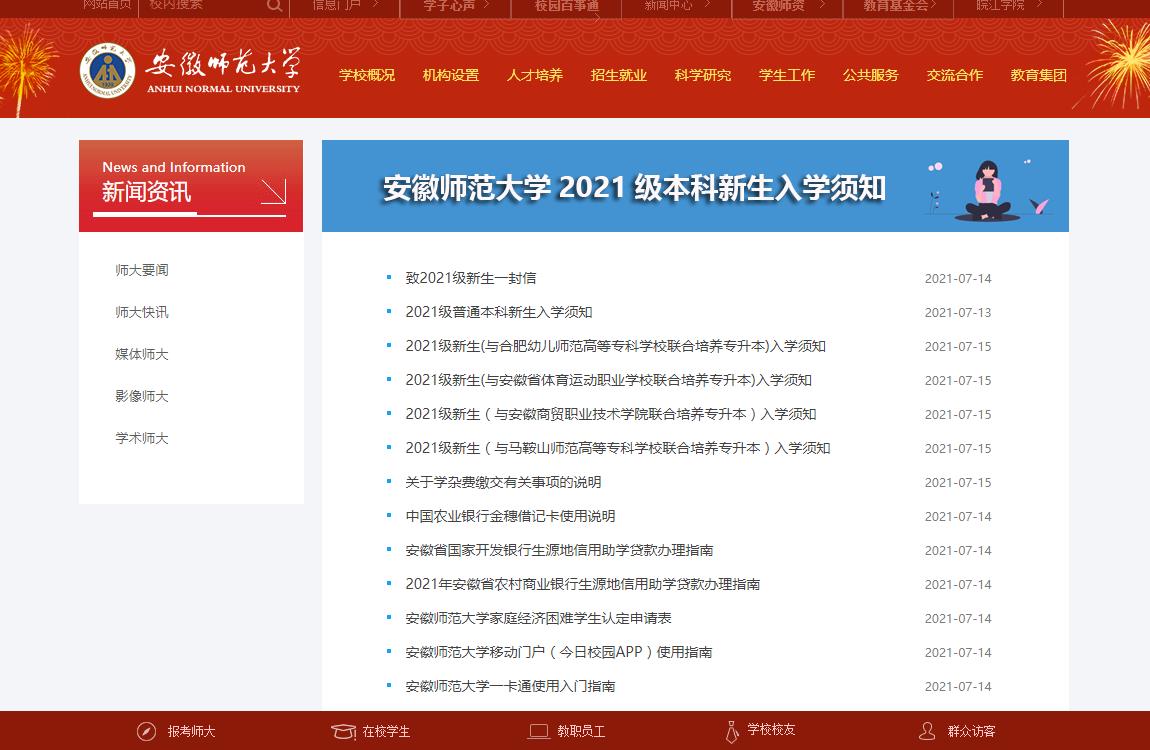Click the necktie icon for 学校校友
The image size is (1150, 750).
732,731
